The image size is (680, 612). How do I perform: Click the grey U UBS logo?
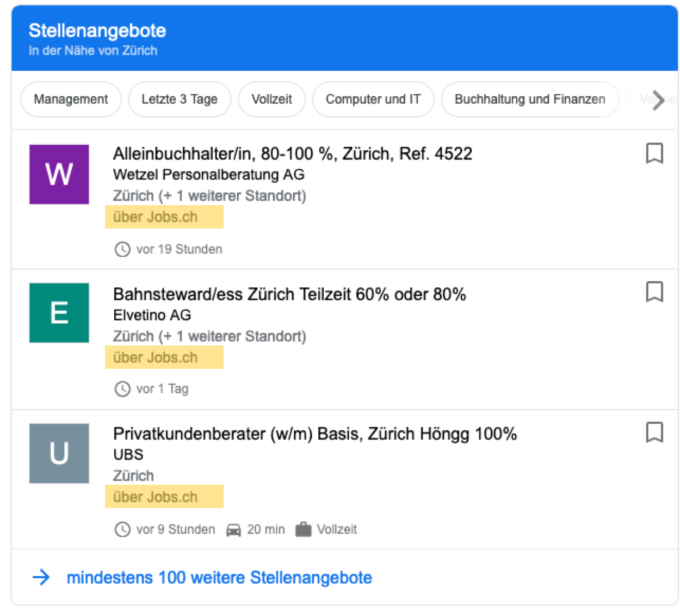(59, 453)
